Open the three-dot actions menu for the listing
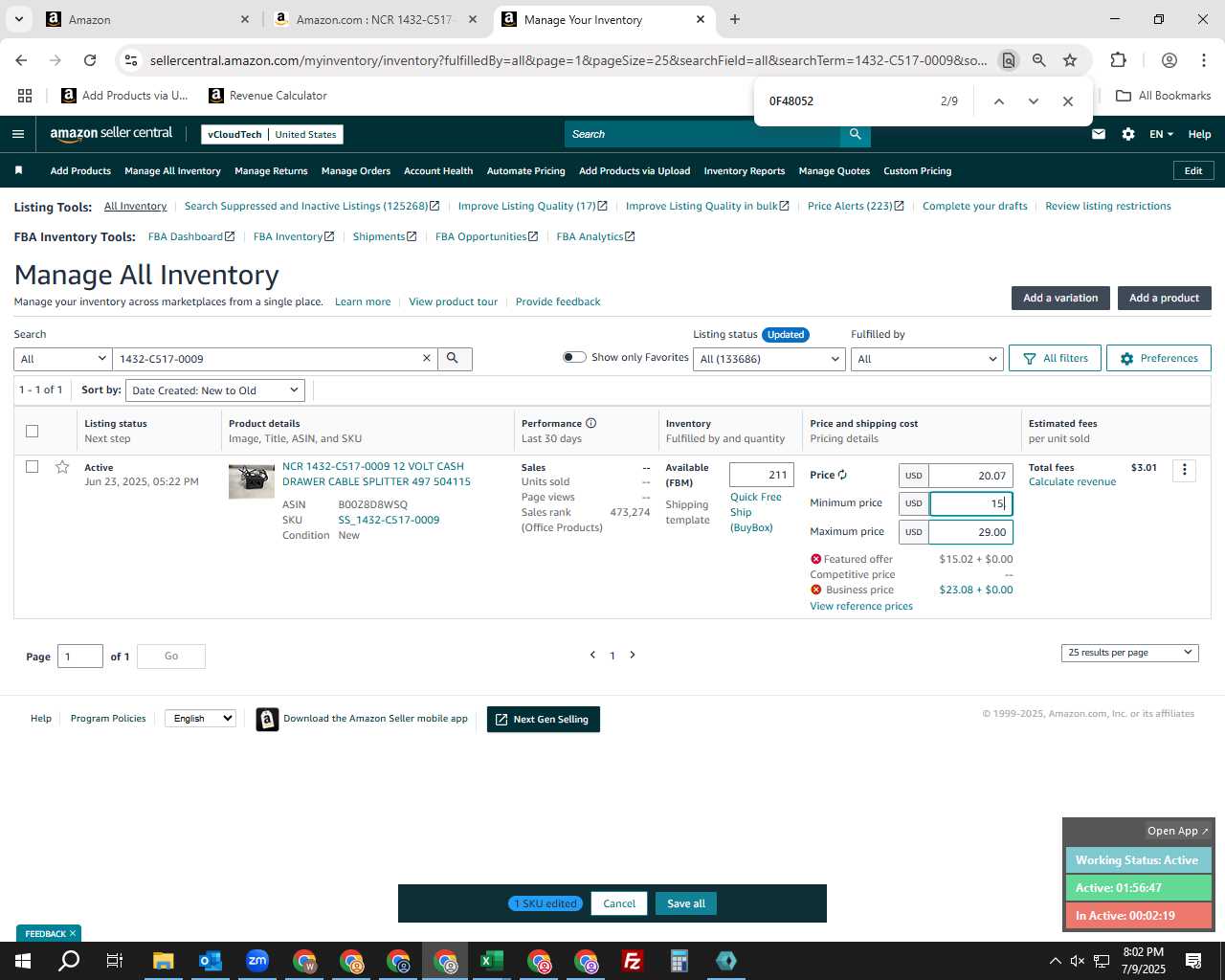Image resolution: width=1225 pixels, height=980 pixels. click(1184, 470)
